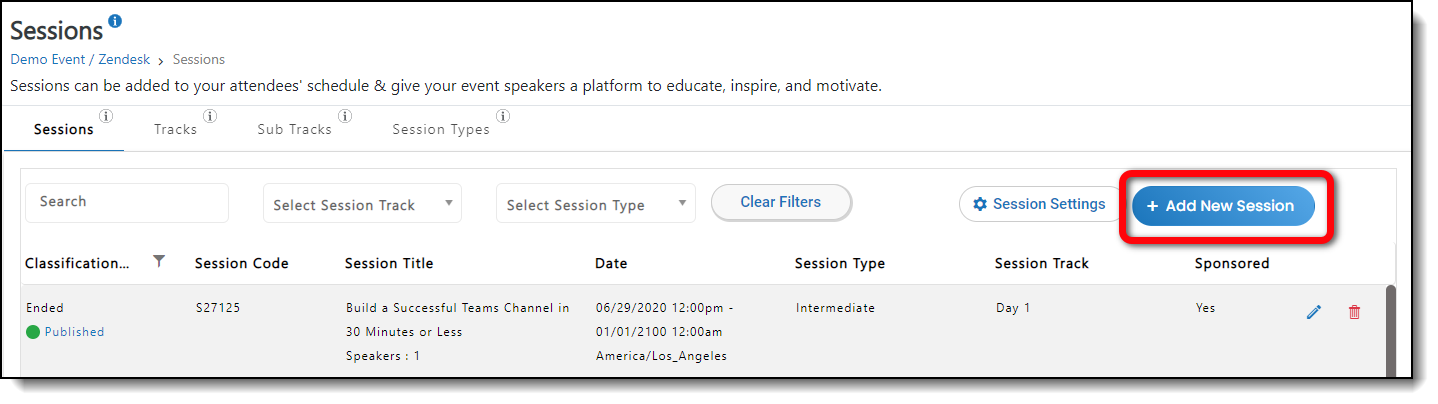
Task: Switch to the Tracks tab
Action: click(176, 129)
